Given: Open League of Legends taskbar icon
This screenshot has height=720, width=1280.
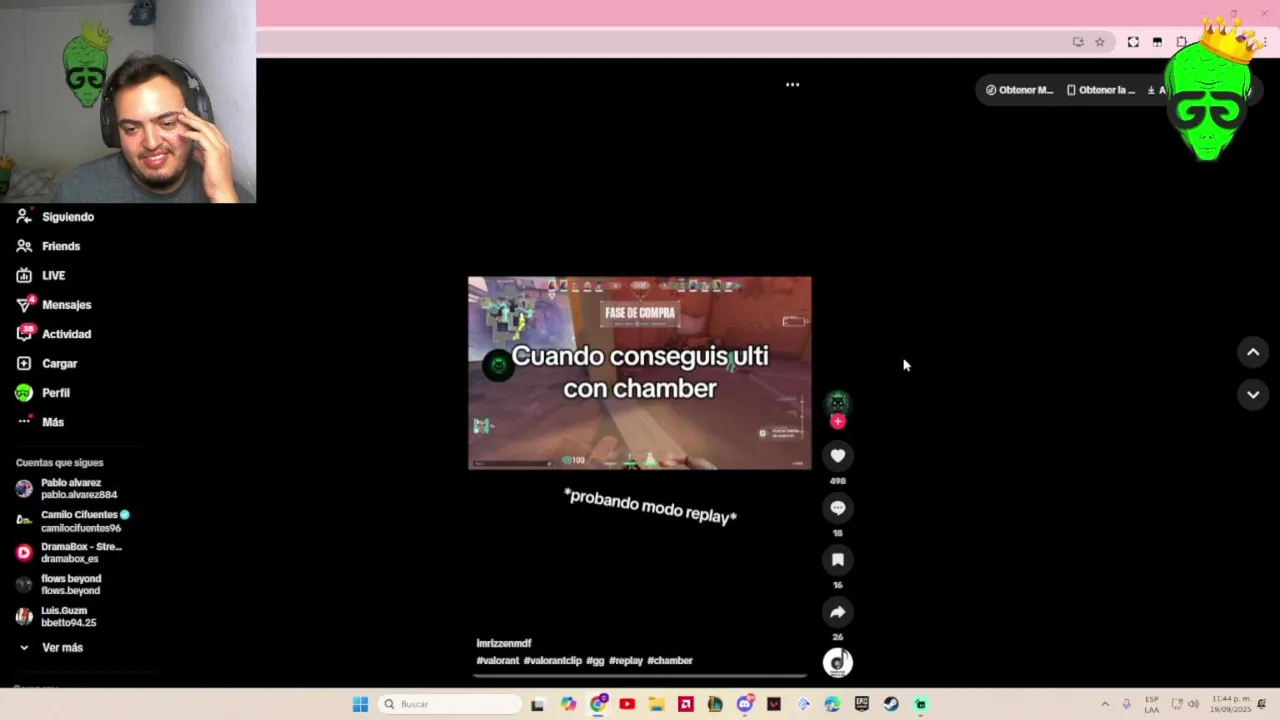Looking at the screenshot, I should (x=715, y=704).
